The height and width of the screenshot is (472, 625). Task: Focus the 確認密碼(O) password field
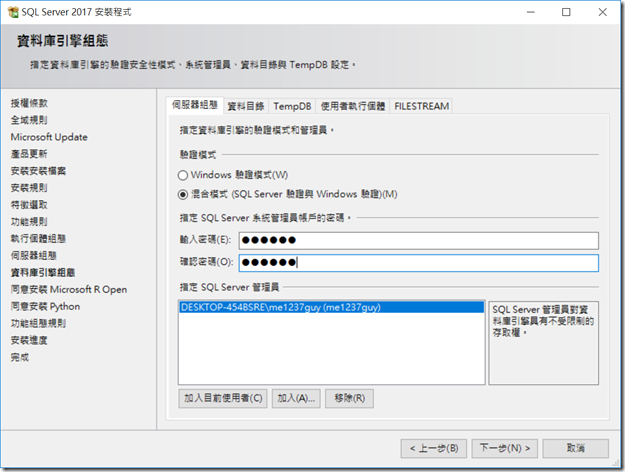pos(419,263)
